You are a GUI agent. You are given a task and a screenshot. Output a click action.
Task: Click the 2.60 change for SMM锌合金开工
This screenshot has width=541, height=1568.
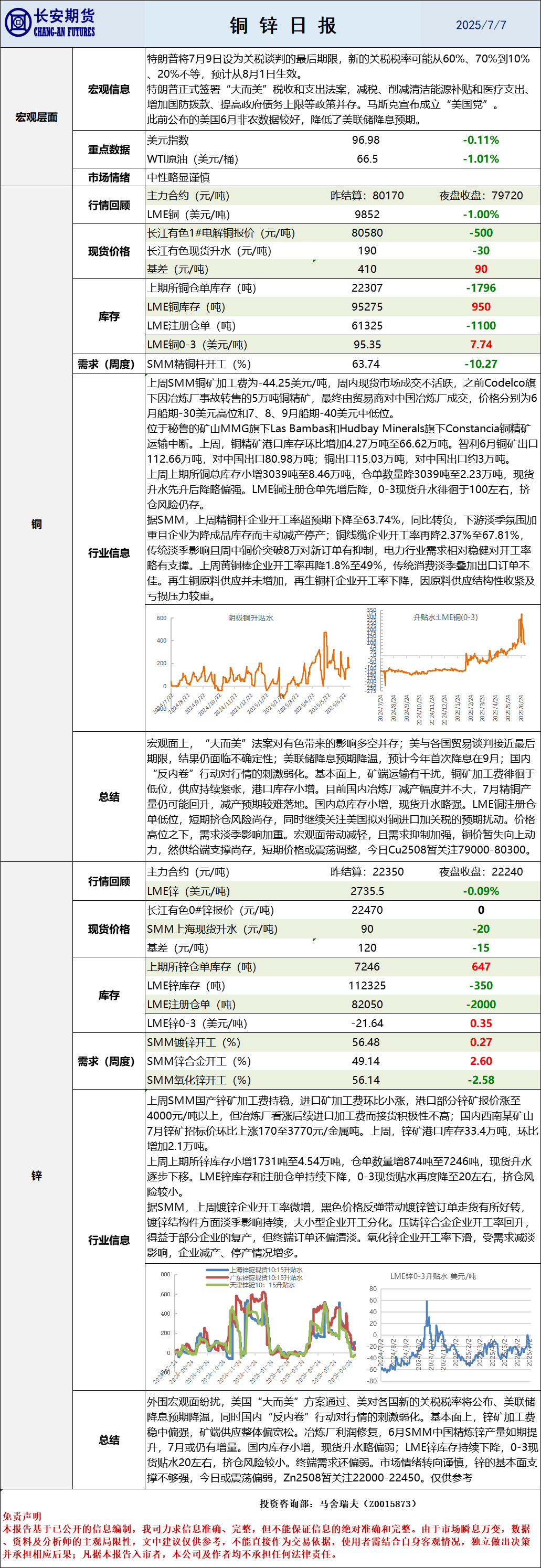click(481, 1061)
